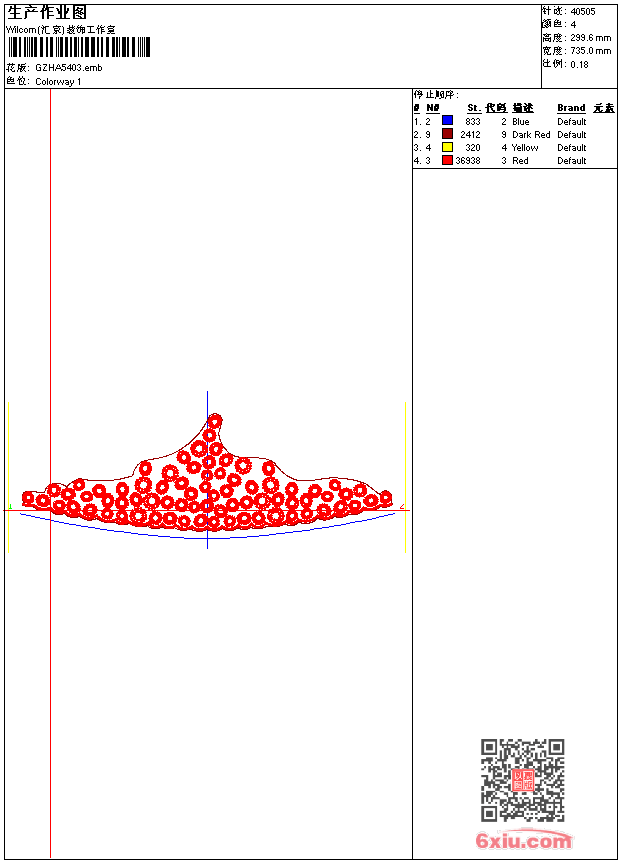620x860 pixels.
Task: Click the stop number 2. 9
Action: [422, 134]
